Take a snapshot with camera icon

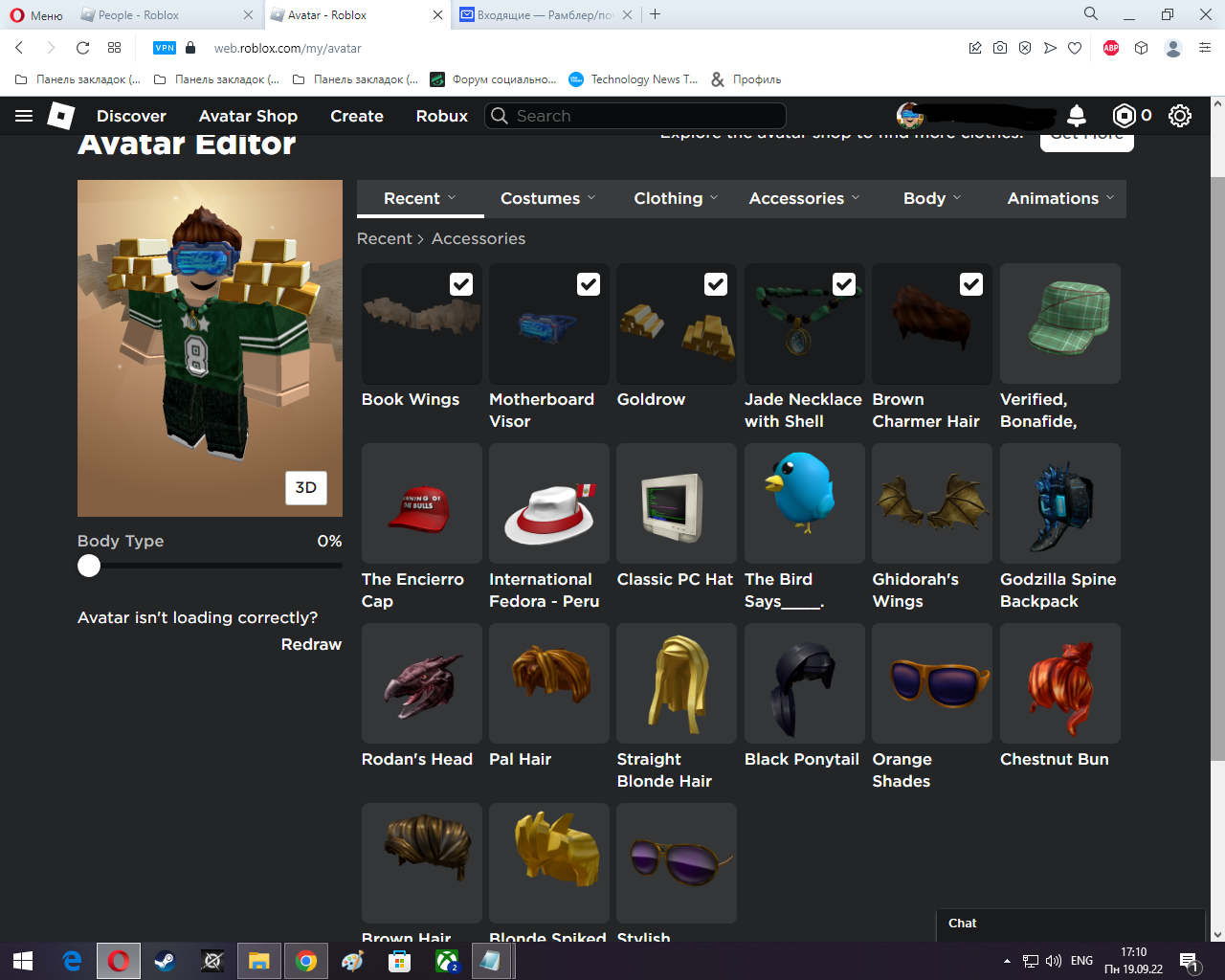[1000, 48]
